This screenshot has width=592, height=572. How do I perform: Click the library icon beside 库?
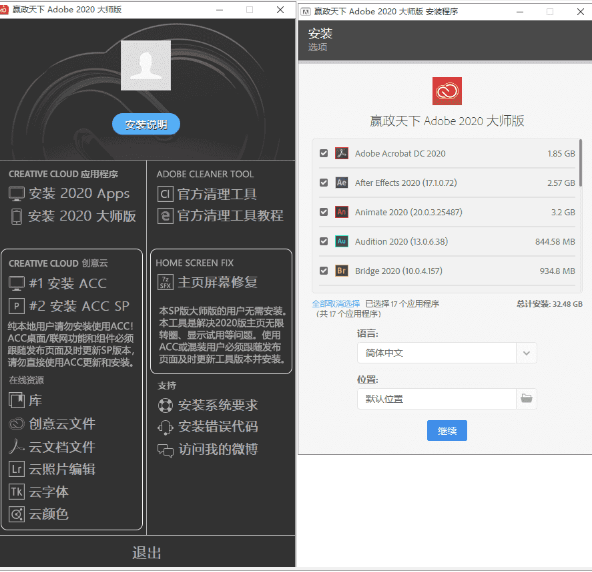pyautogui.click(x=17, y=400)
